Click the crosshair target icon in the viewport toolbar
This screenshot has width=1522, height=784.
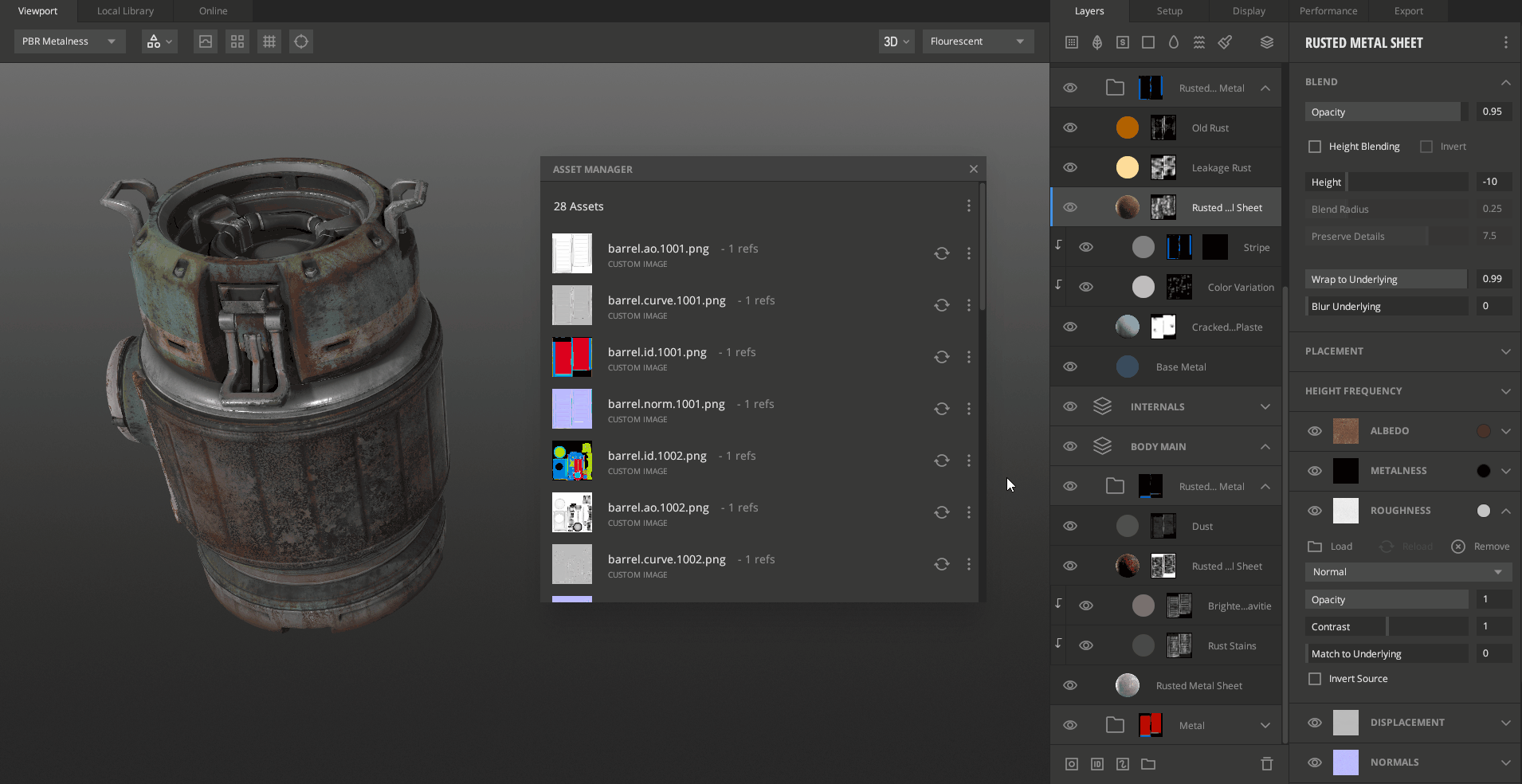[x=301, y=41]
